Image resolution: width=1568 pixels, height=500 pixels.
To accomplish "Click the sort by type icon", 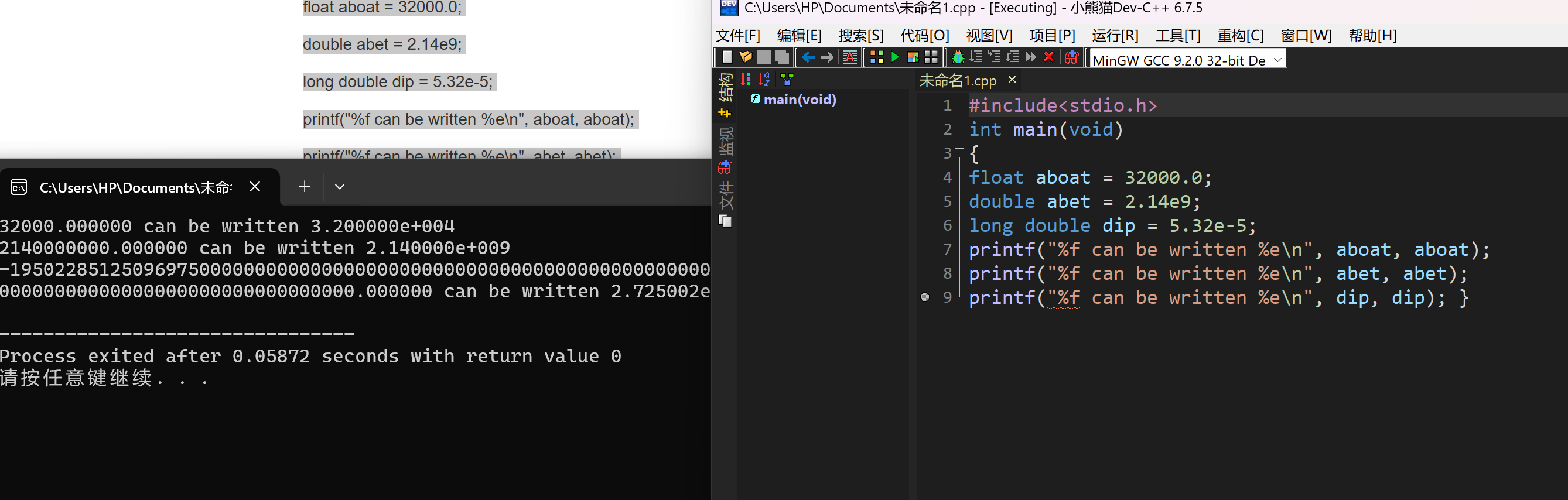I will pyautogui.click(x=746, y=79).
